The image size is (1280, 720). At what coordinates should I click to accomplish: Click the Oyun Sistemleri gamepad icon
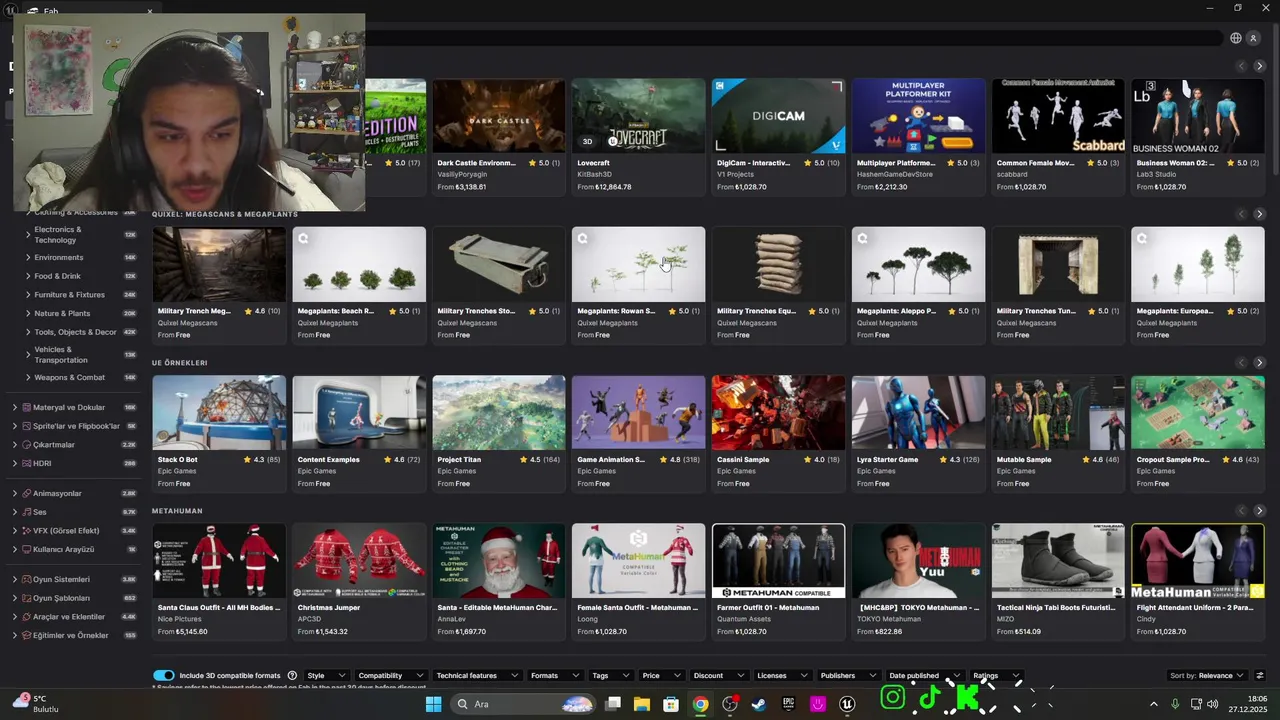(x=26, y=579)
